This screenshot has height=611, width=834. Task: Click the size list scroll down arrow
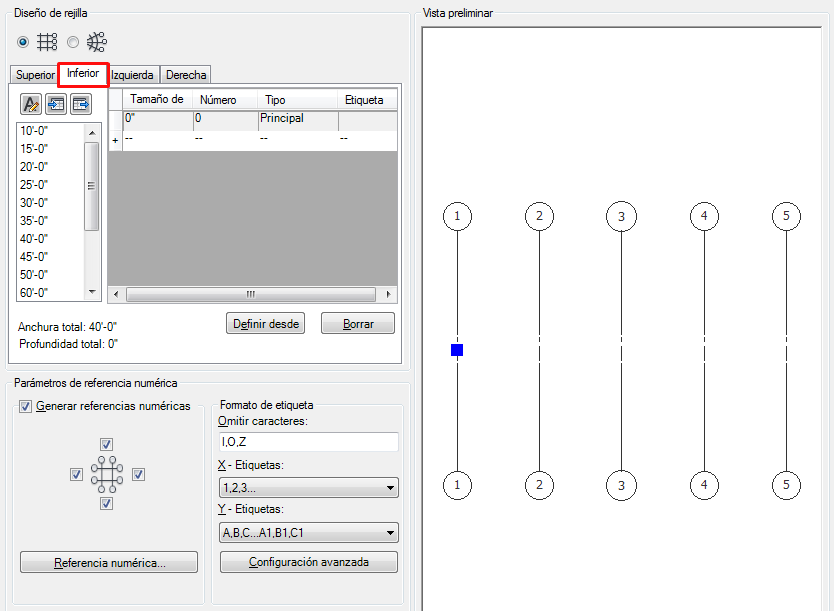click(x=92, y=292)
